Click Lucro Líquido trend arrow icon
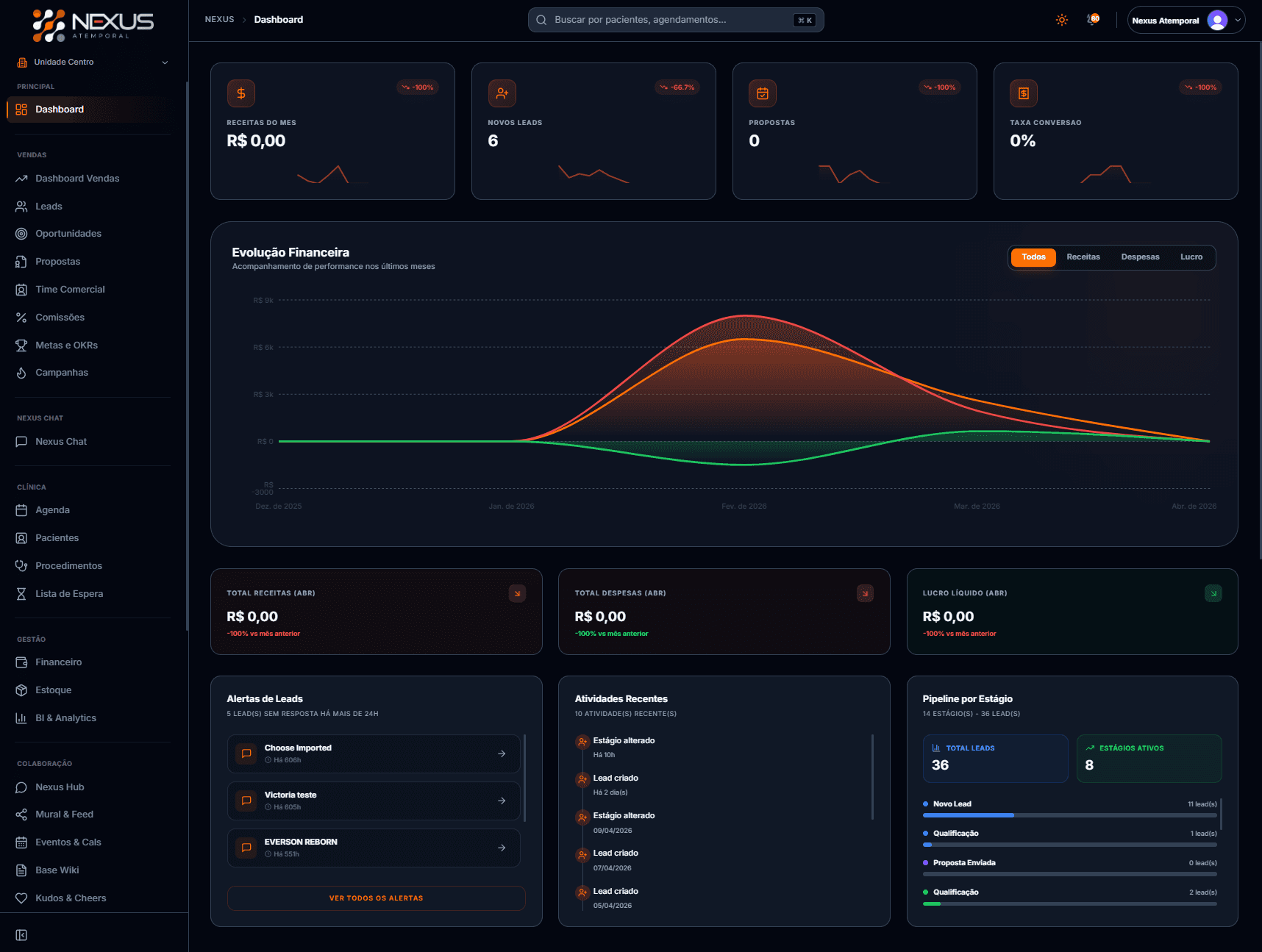 (1213, 593)
